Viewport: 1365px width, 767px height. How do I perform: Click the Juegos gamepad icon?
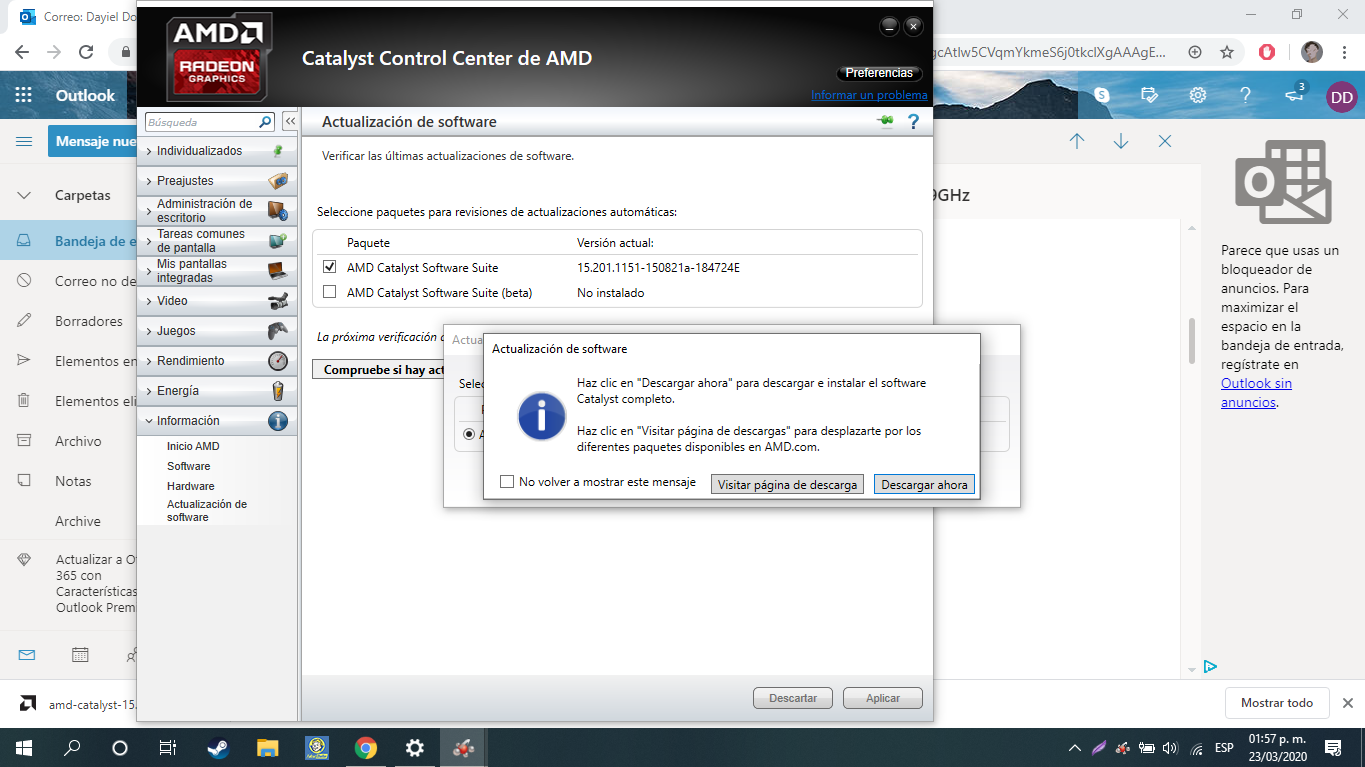[x=278, y=331]
